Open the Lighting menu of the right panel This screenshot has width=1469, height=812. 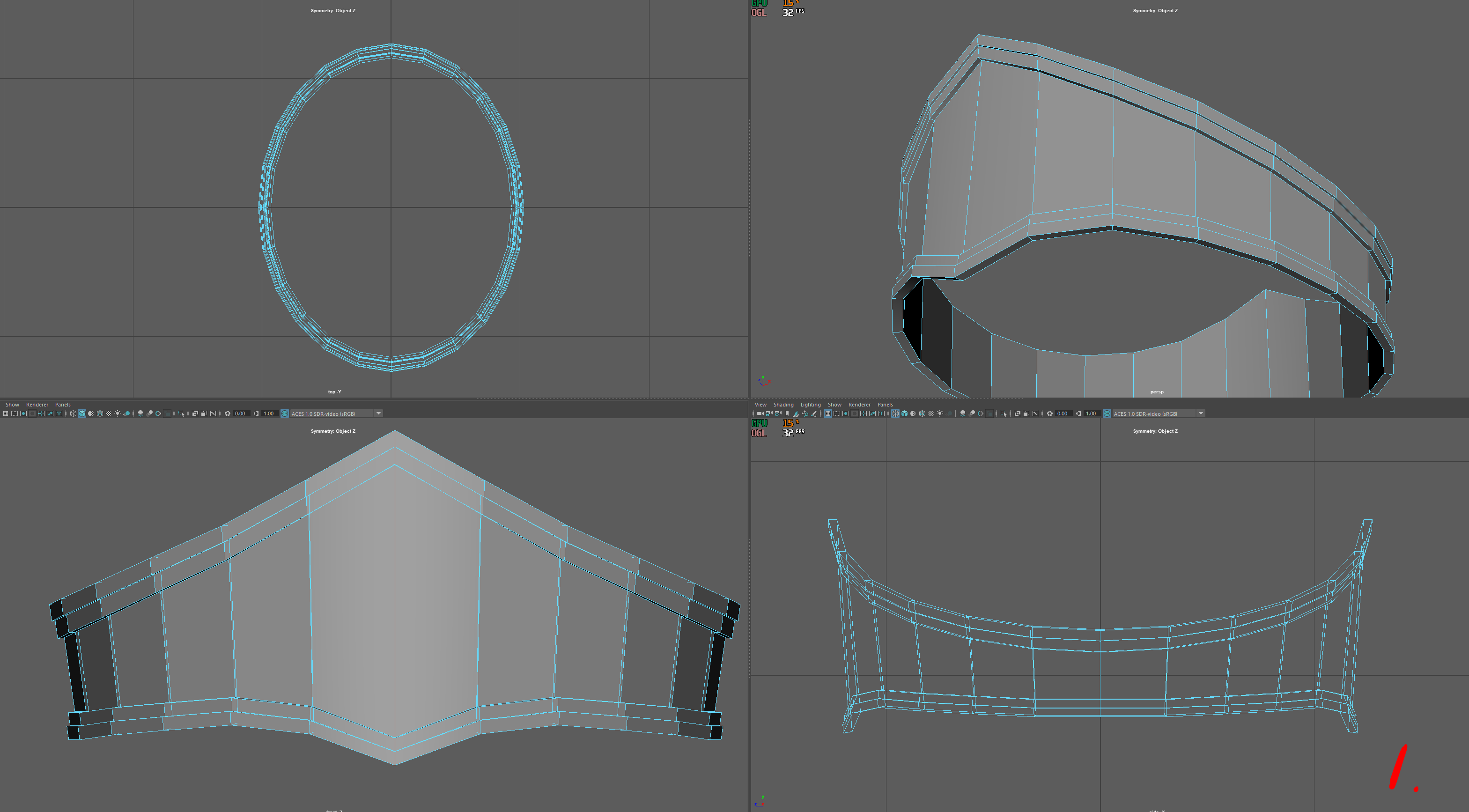tap(811, 404)
